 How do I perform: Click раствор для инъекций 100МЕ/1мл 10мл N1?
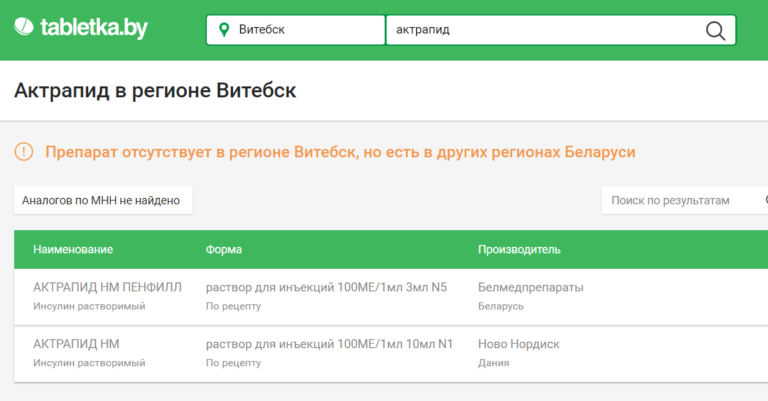pyautogui.click(x=329, y=344)
